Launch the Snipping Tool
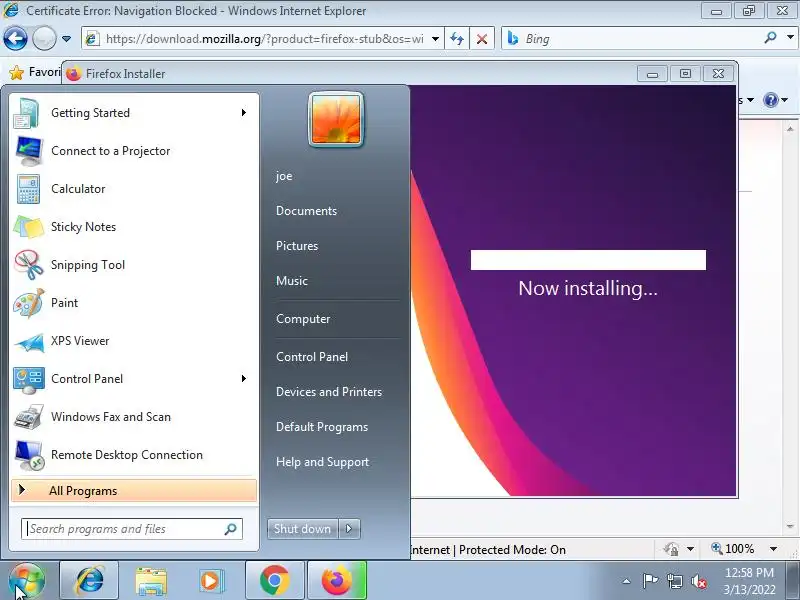800x600 pixels. (x=134, y=265)
